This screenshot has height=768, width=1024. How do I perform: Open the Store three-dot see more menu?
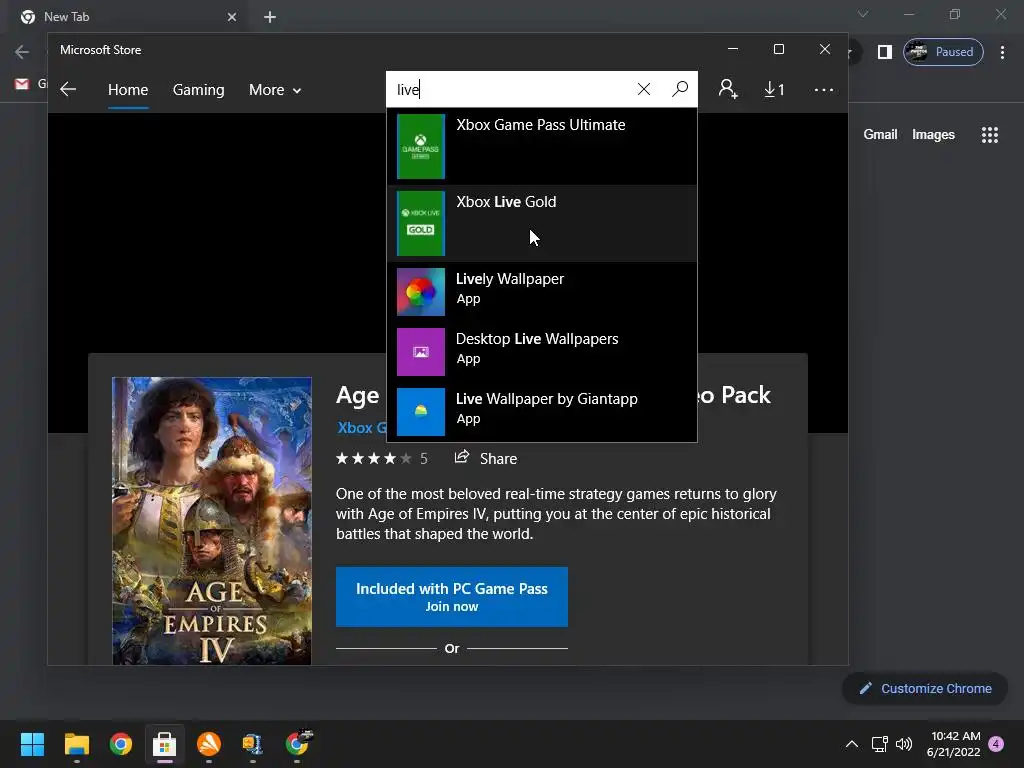[824, 89]
